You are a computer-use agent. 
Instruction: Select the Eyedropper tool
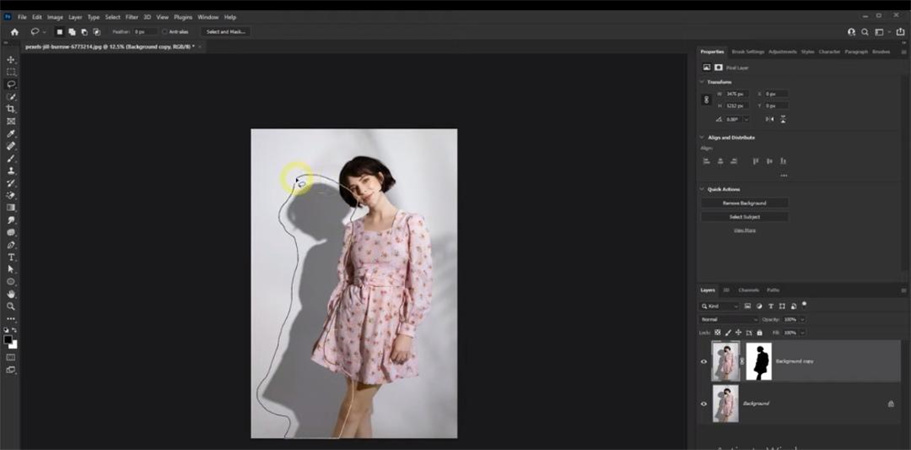coord(11,133)
